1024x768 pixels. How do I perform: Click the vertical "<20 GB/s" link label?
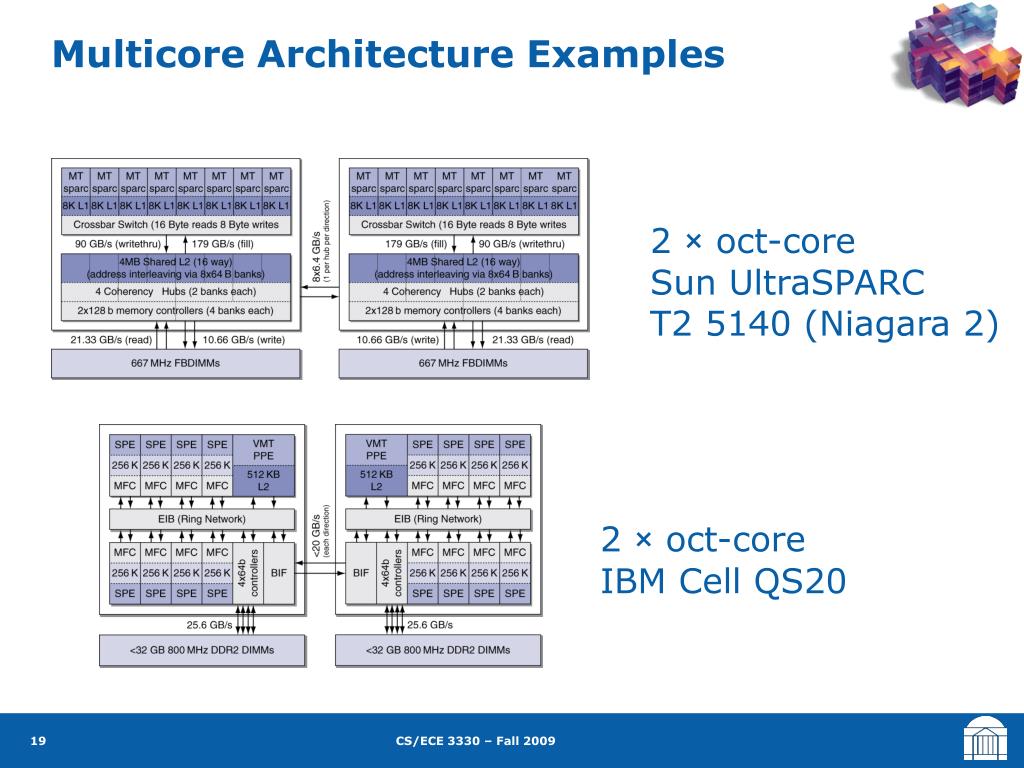coord(316,535)
